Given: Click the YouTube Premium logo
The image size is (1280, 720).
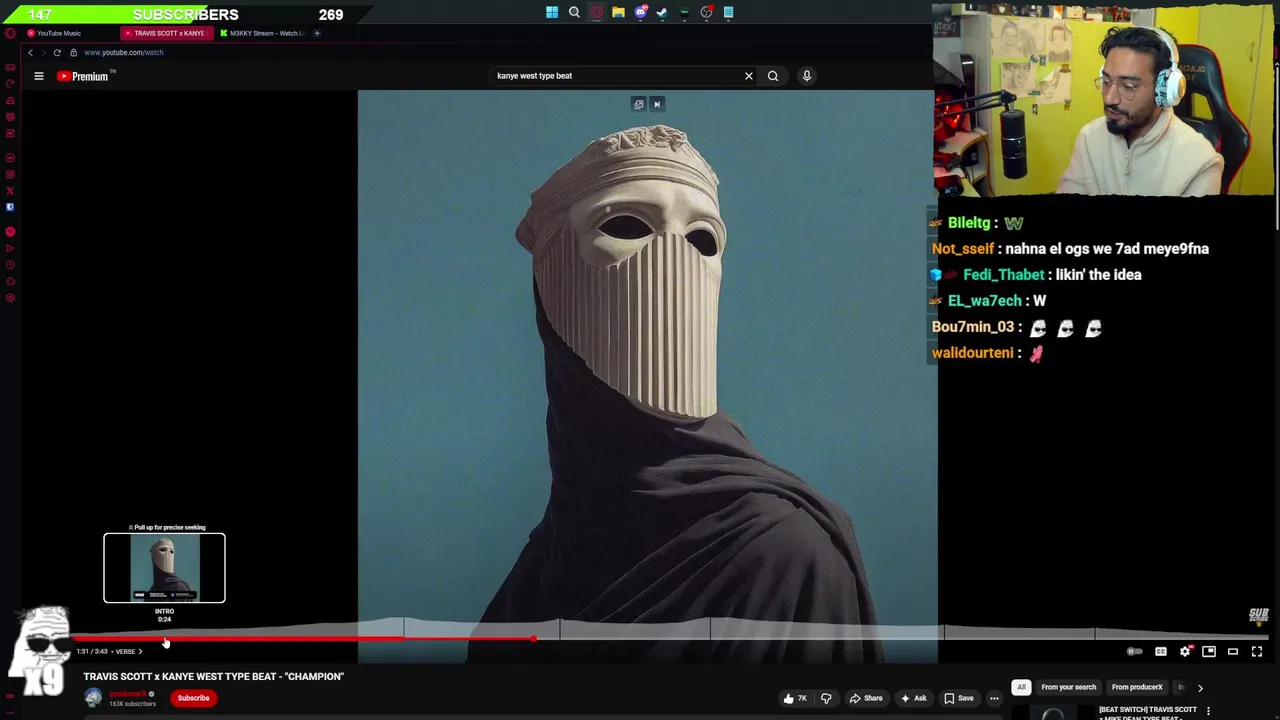Looking at the screenshot, I should [x=84, y=76].
